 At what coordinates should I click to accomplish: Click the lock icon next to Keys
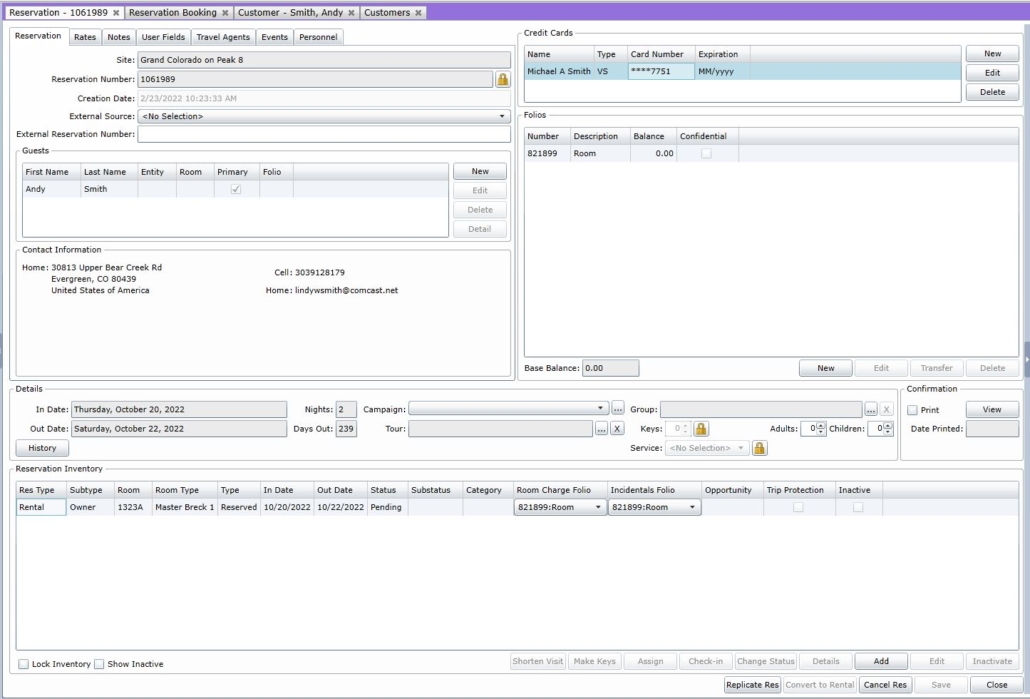[701, 429]
